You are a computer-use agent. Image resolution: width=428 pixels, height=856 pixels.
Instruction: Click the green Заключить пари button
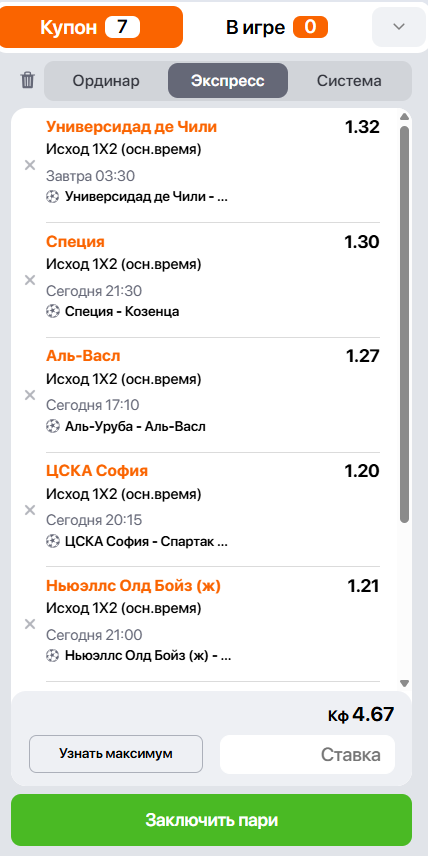click(211, 820)
